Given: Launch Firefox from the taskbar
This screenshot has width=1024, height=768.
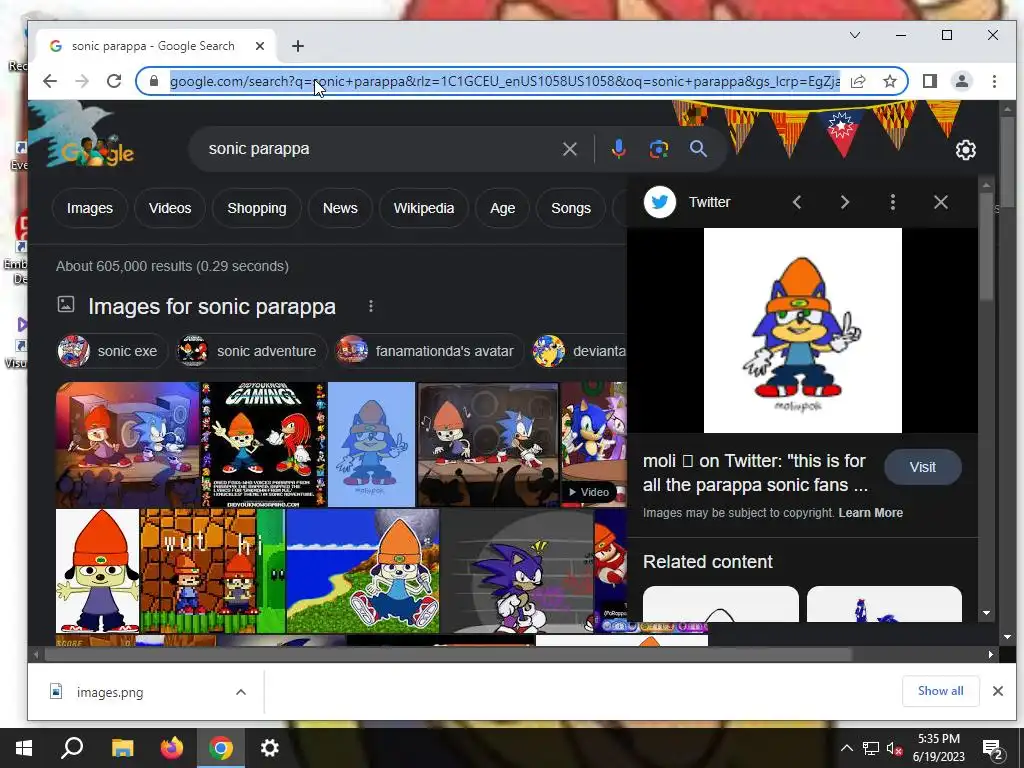Looking at the screenshot, I should (x=172, y=748).
